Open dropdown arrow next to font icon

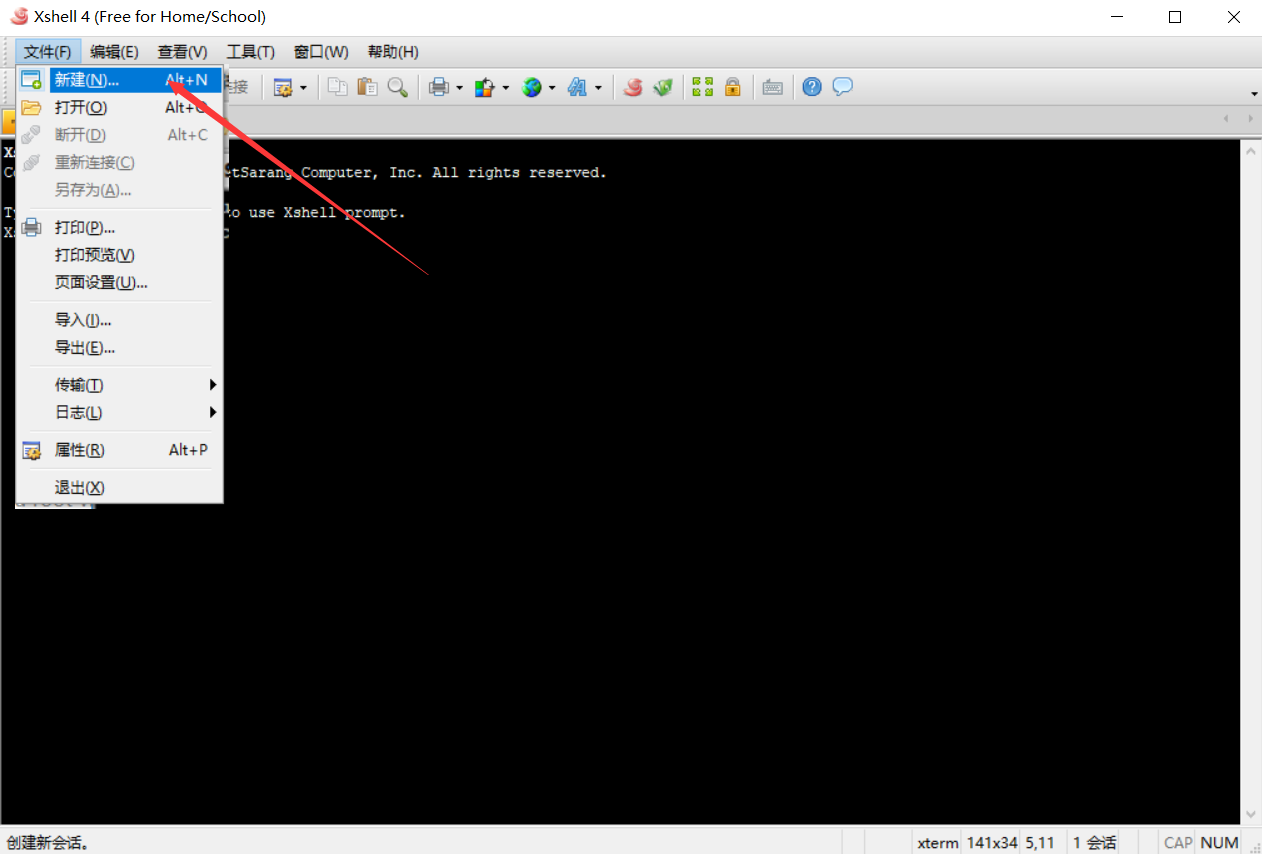598,88
